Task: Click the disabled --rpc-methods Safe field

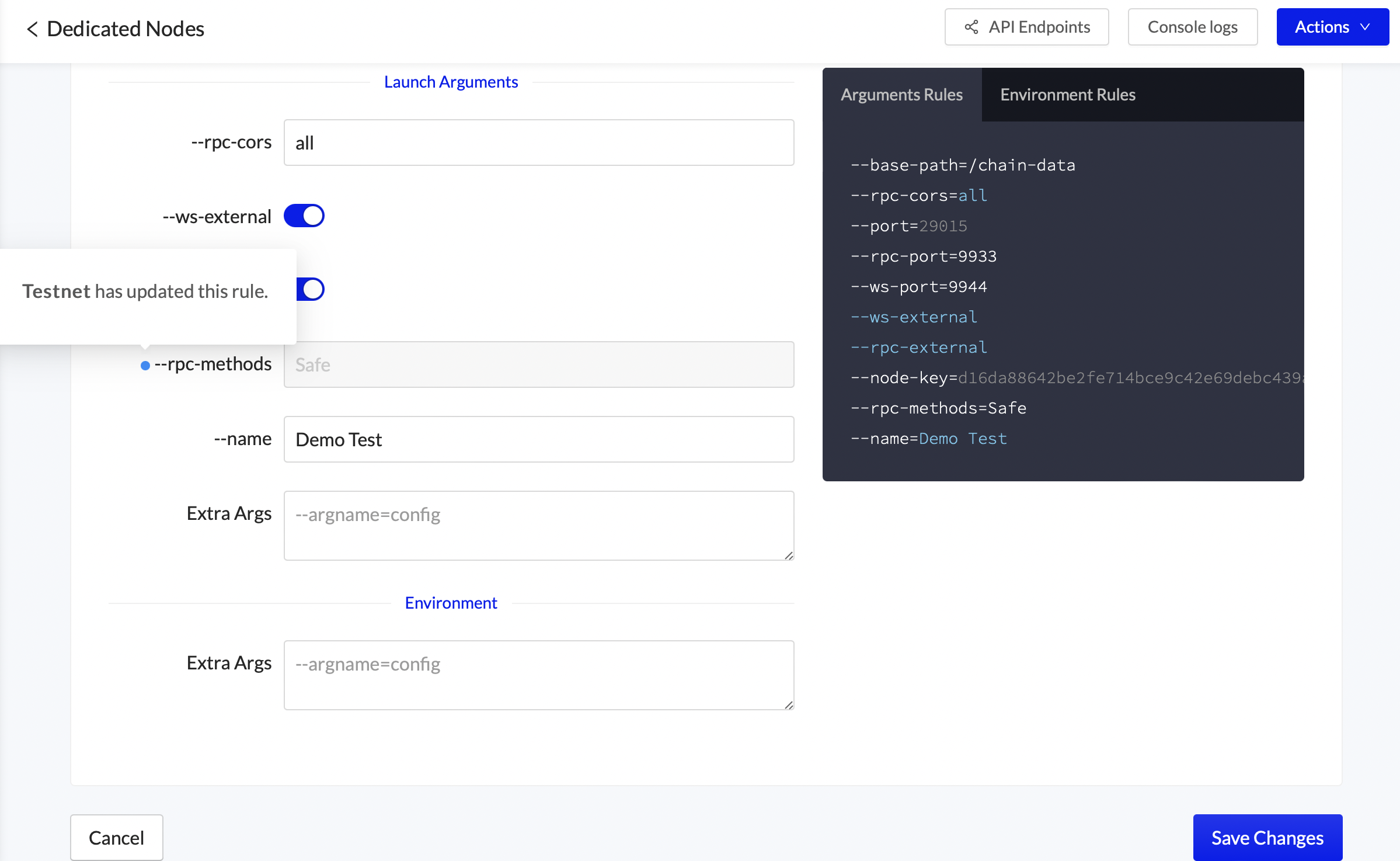Action: [x=538, y=364]
